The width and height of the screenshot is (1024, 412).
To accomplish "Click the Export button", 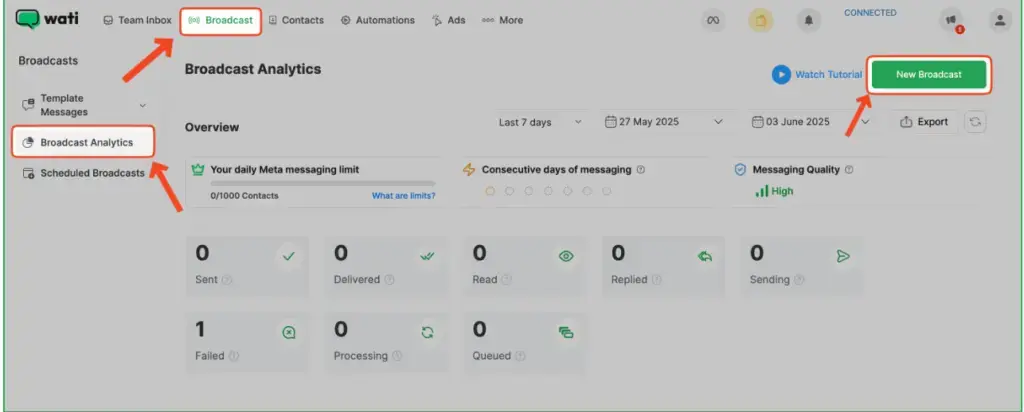I will pos(924,122).
